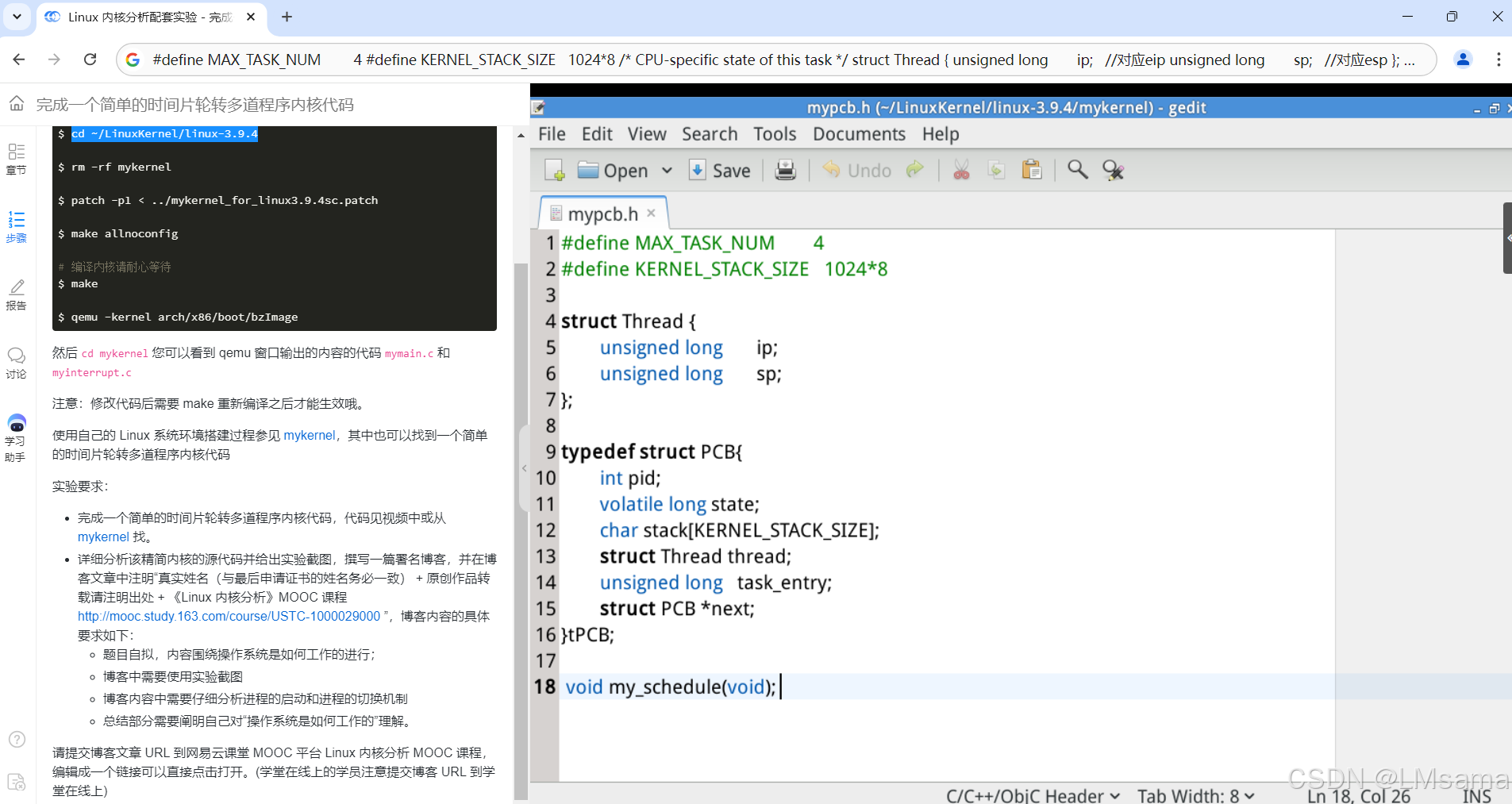1512x804 pixels.
Task: Click the Find and Replace icon
Action: pos(1113,170)
